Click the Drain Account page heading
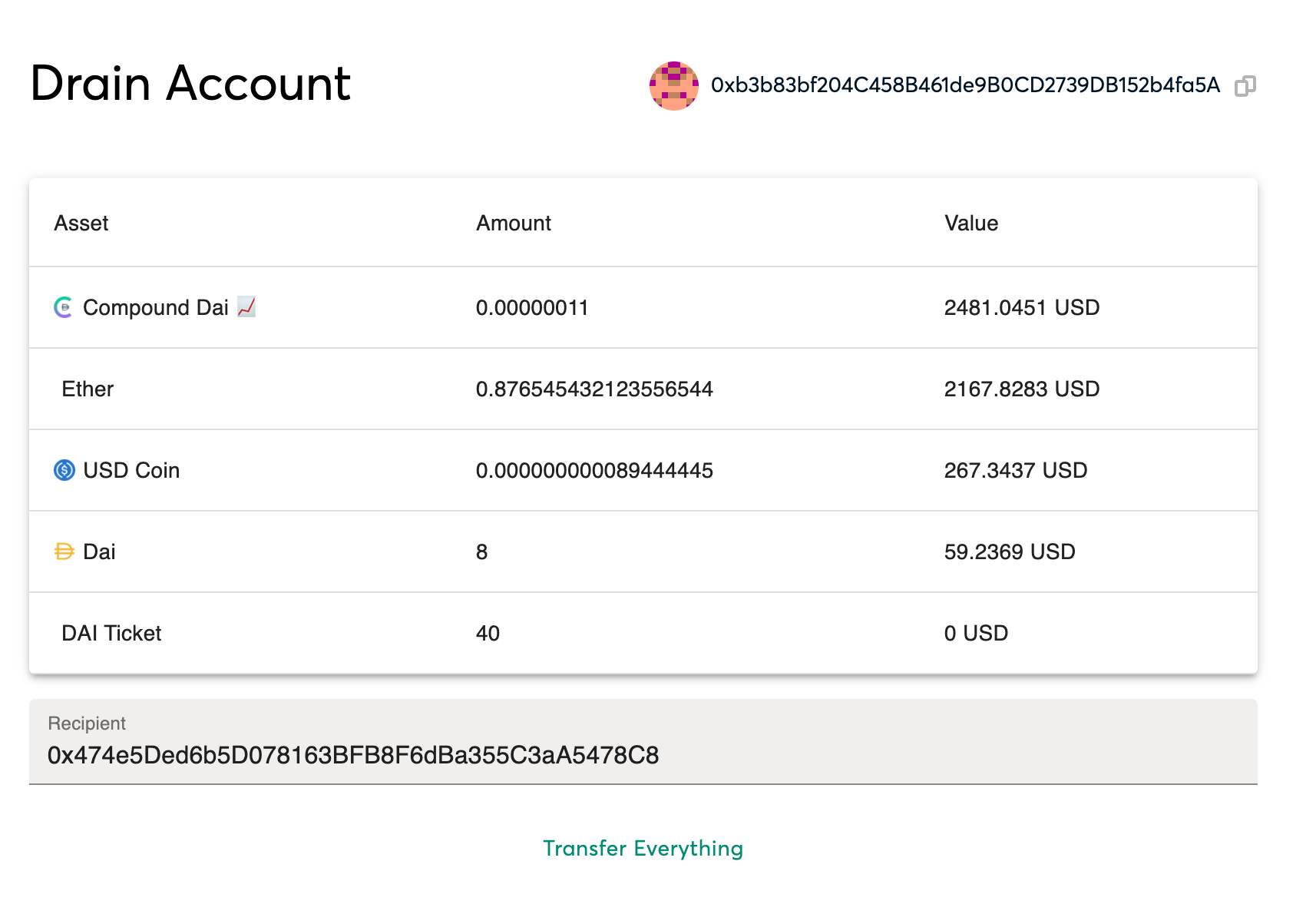This screenshot has height=914, width=1316. [190, 83]
